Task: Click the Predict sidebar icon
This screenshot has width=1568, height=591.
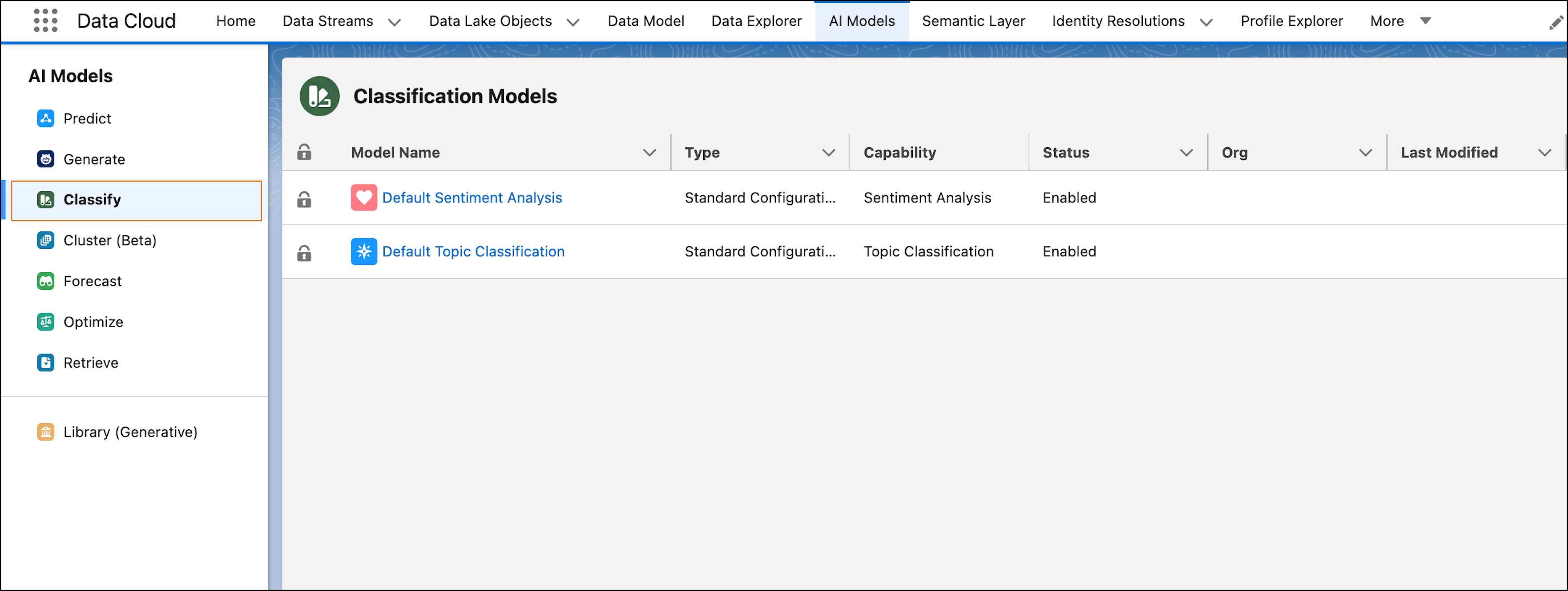Action: coord(46,118)
